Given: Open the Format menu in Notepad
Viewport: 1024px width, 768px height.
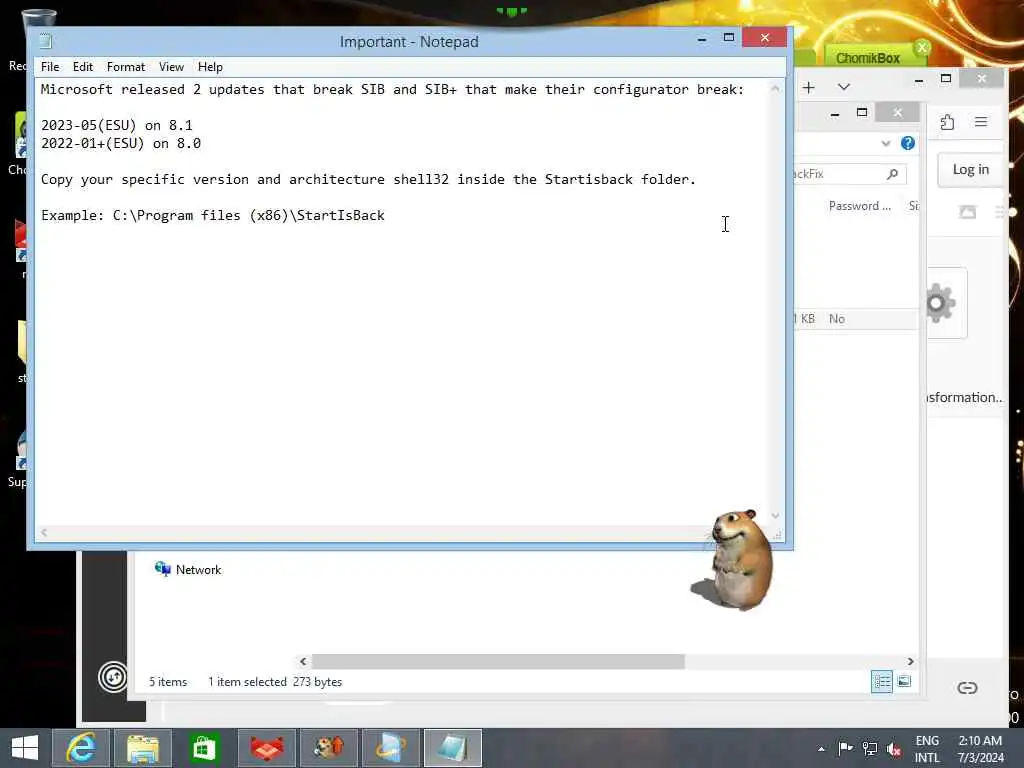Looking at the screenshot, I should pyautogui.click(x=125, y=67).
